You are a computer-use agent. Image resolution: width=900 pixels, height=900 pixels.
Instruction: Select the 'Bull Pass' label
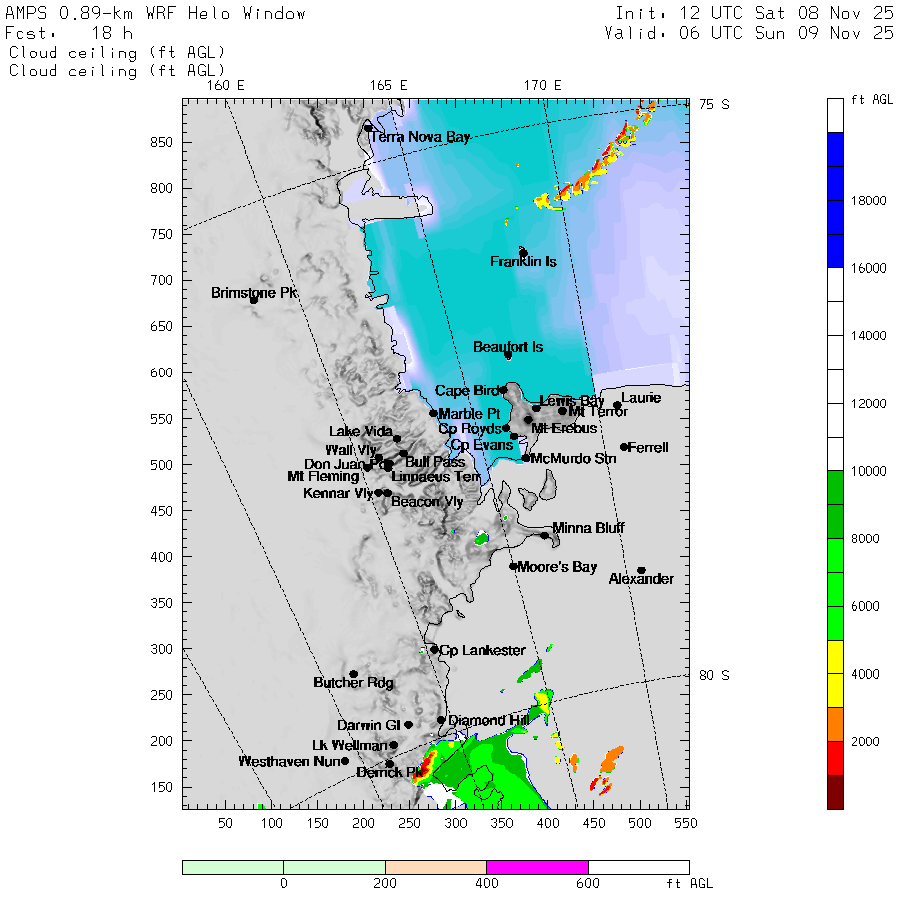435,461
